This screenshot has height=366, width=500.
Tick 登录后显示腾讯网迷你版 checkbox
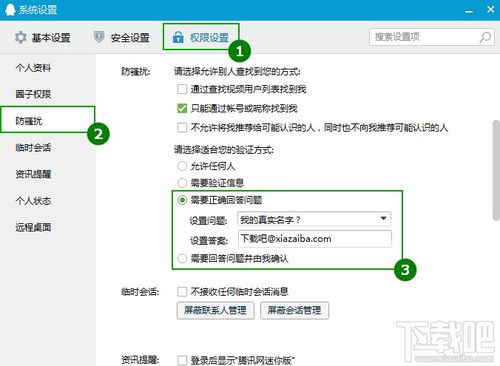click(x=182, y=360)
